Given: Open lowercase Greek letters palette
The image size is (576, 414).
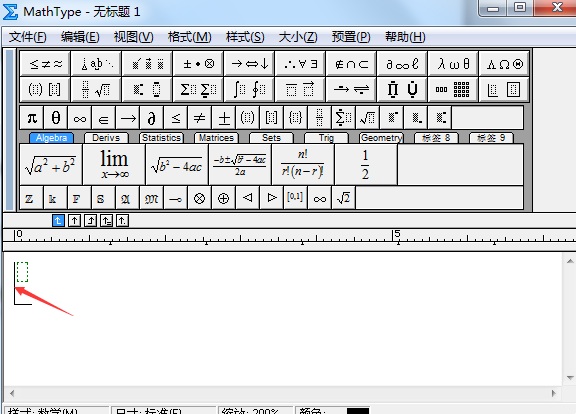Looking at the screenshot, I should click(x=453, y=64).
